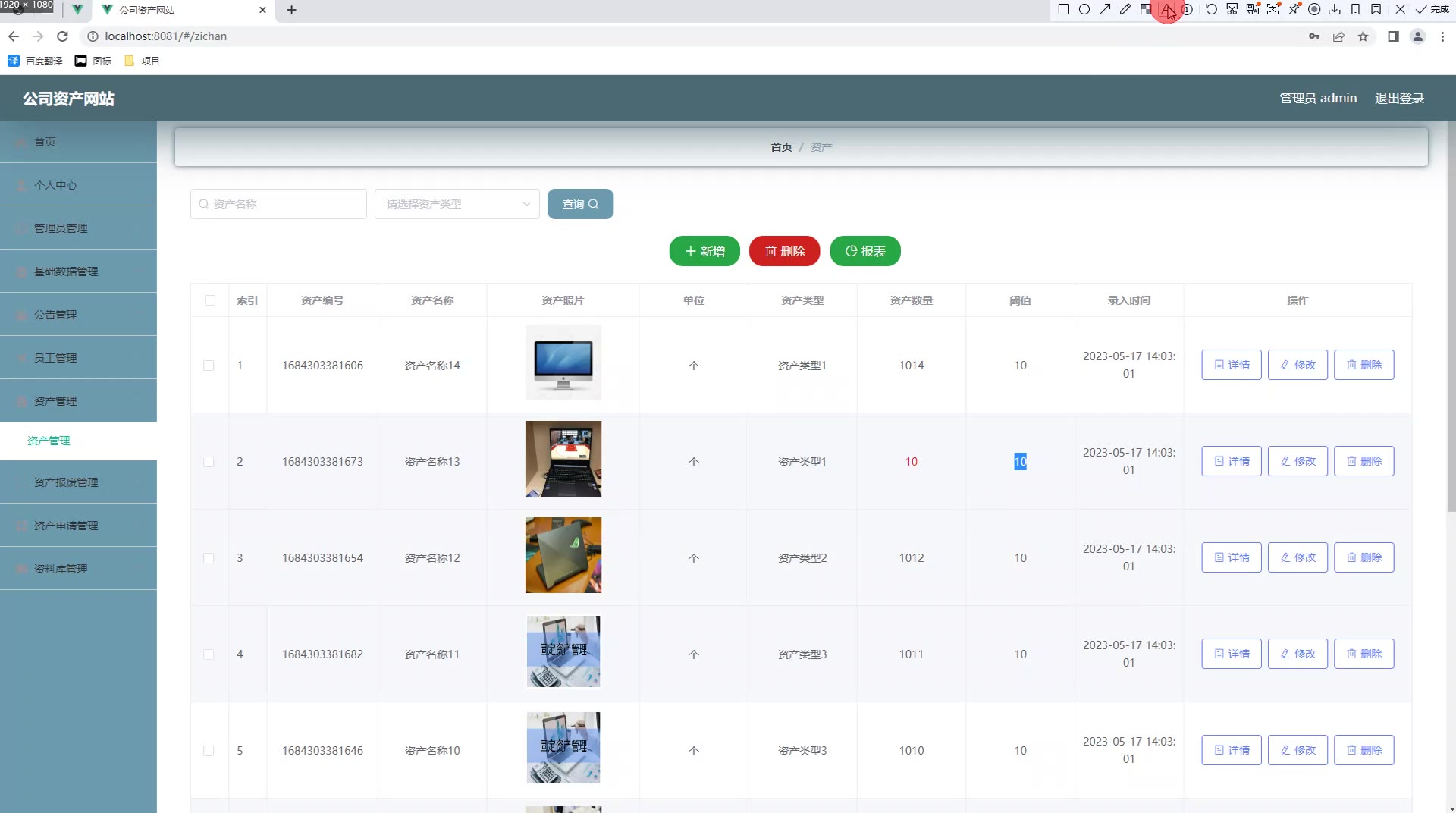Select the rectangle annotation tool
This screenshot has width=1456, height=813.
tap(1063, 10)
